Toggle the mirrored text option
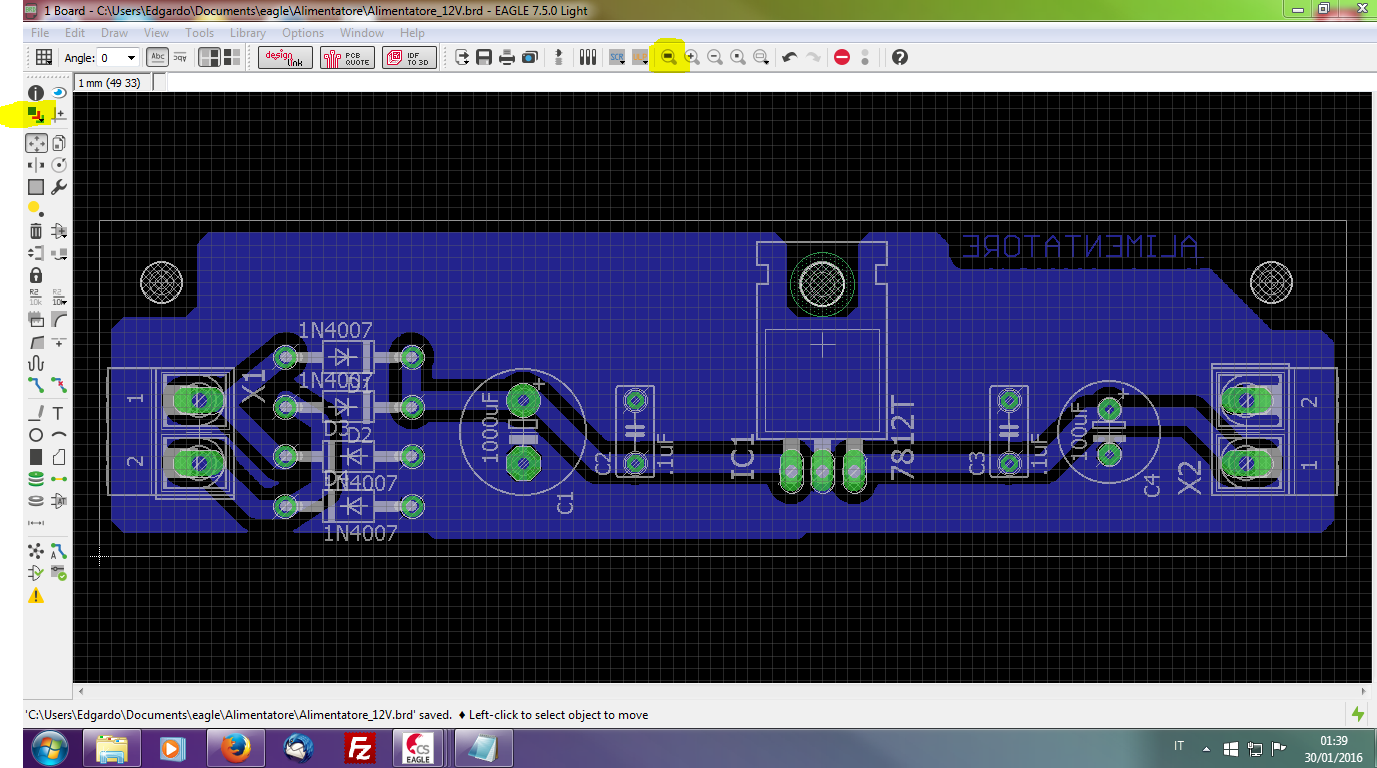Viewport: 1377px width, 768px height. (180, 58)
